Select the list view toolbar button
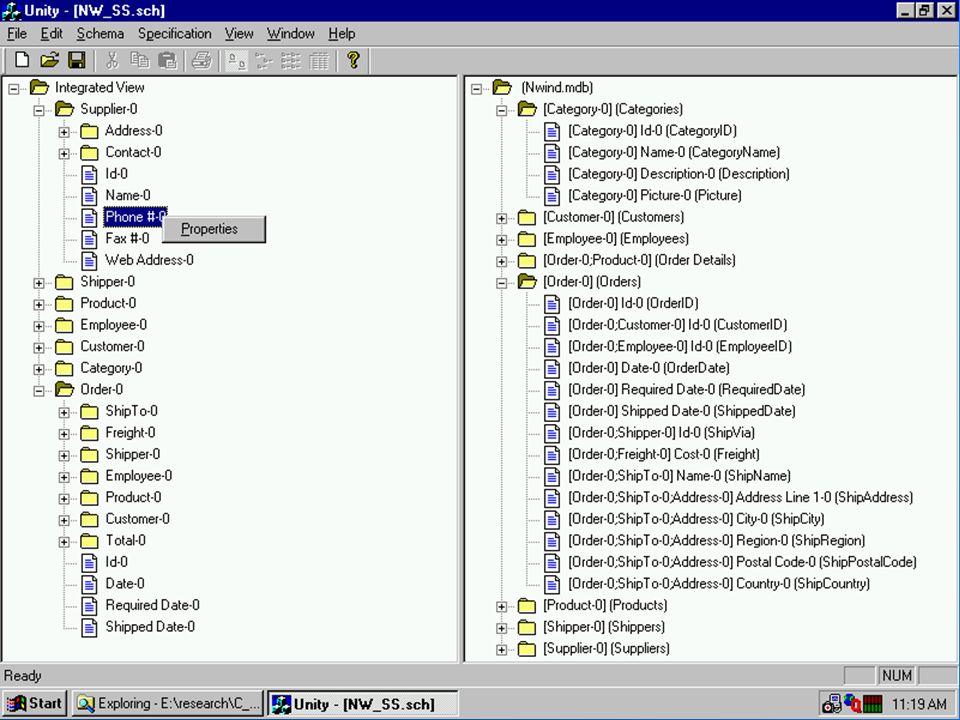The height and width of the screenshot is (720, 960). [x=291, y=60]
